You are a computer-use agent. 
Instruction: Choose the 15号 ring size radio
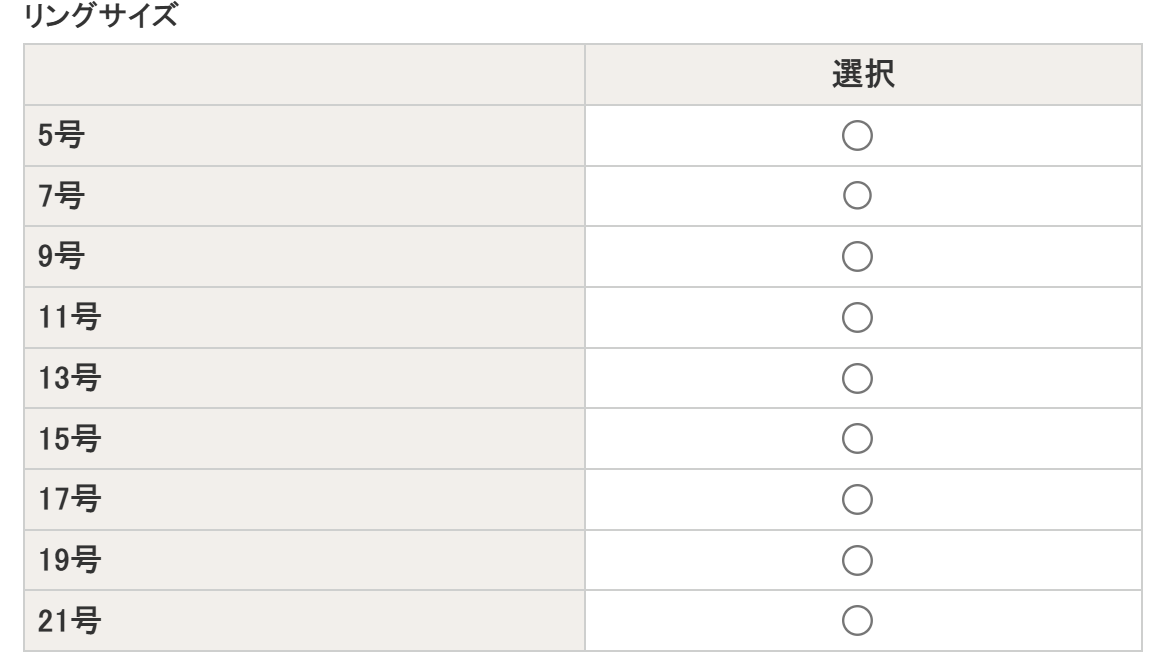pyautogui.click(x=859, y=437)
